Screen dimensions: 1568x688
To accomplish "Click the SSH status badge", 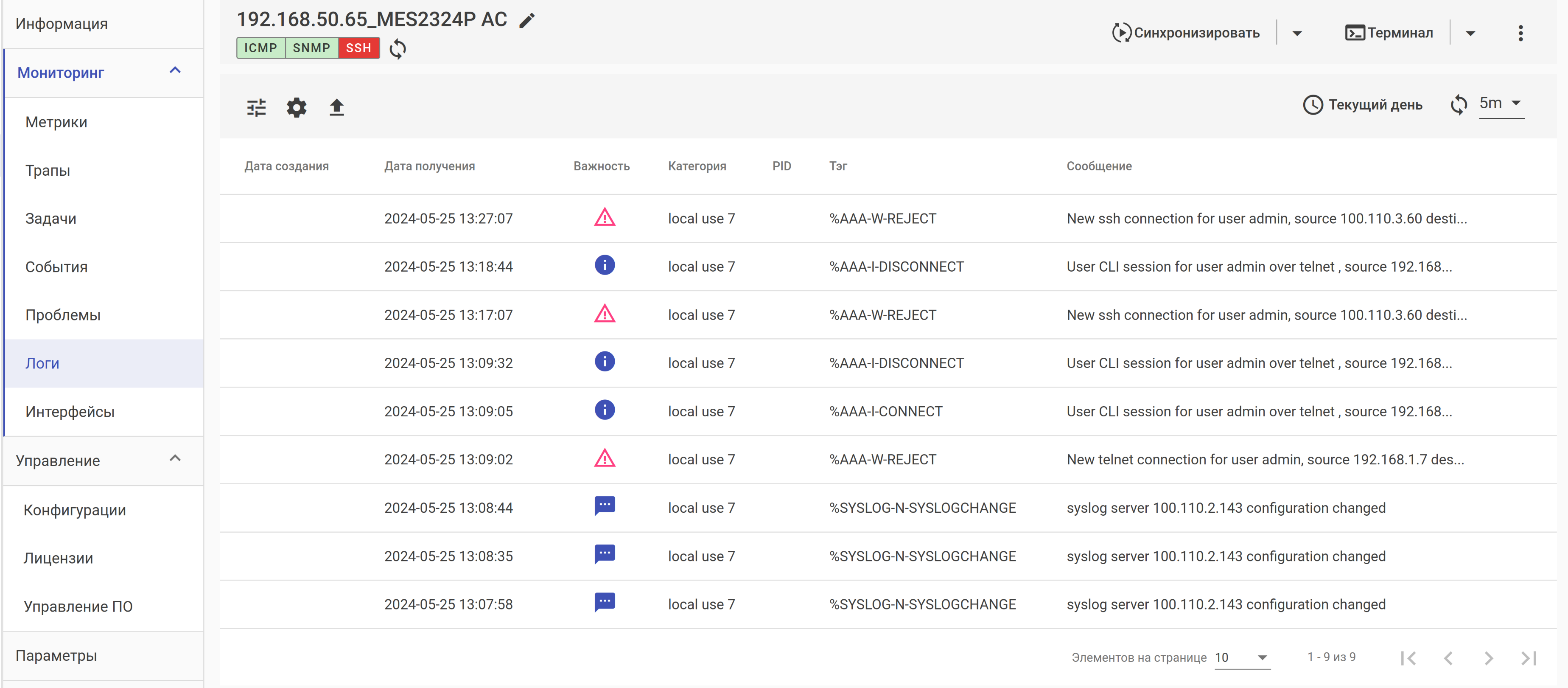I will [x=358, y=48].
